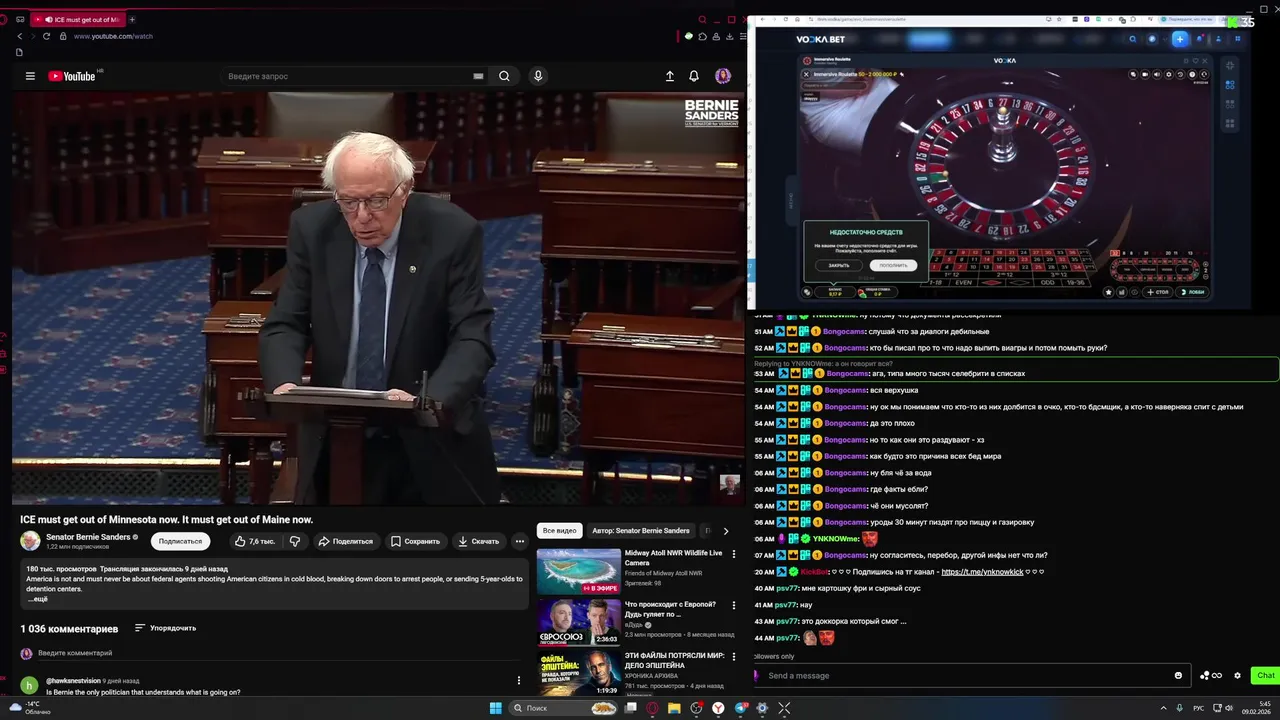1280x720 pixels.
Task: Open Yandex Browser from the taskbar
Action: tap(718, 708)
